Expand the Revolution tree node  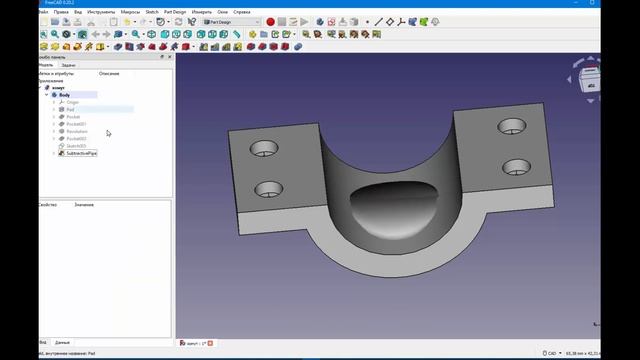(54, 131)
